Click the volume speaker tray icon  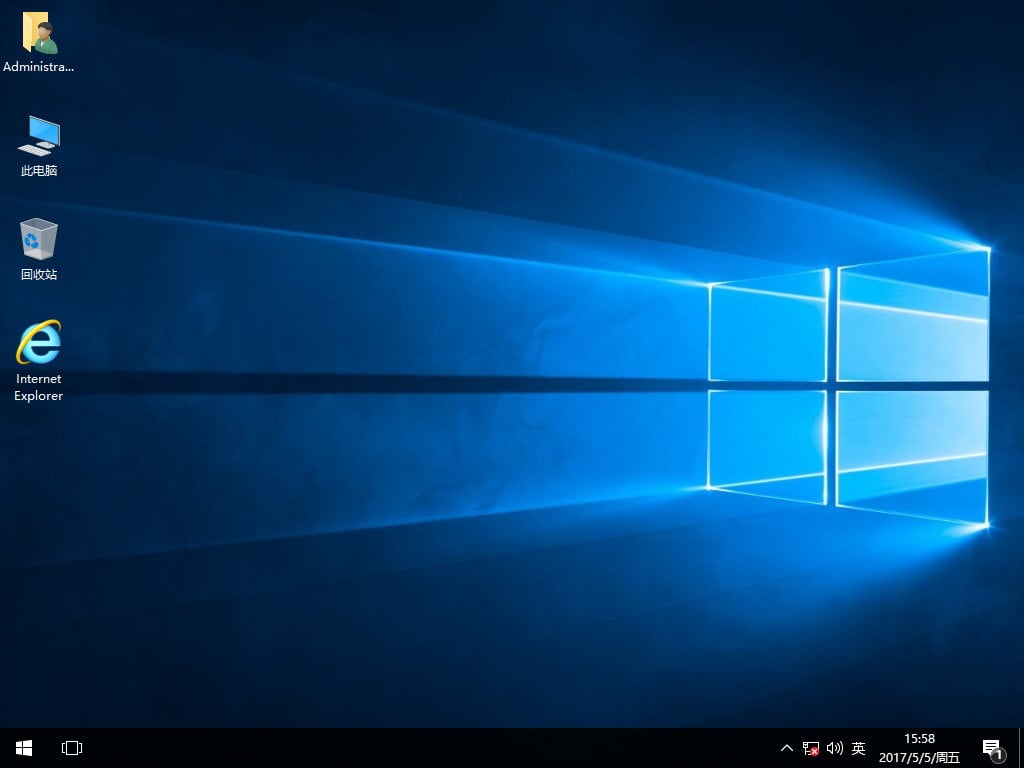835,748
